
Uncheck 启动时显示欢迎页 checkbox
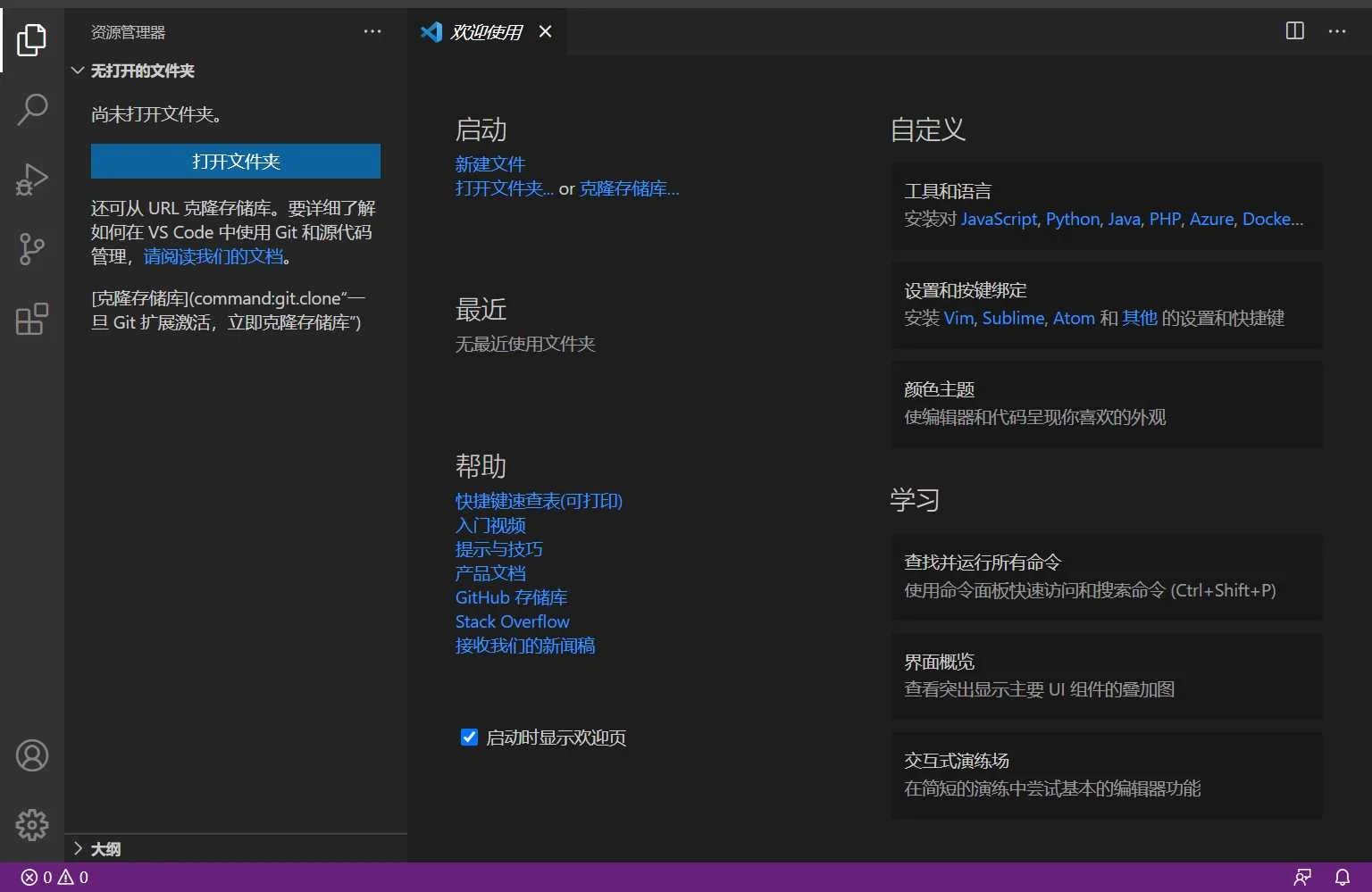point(469,738)
